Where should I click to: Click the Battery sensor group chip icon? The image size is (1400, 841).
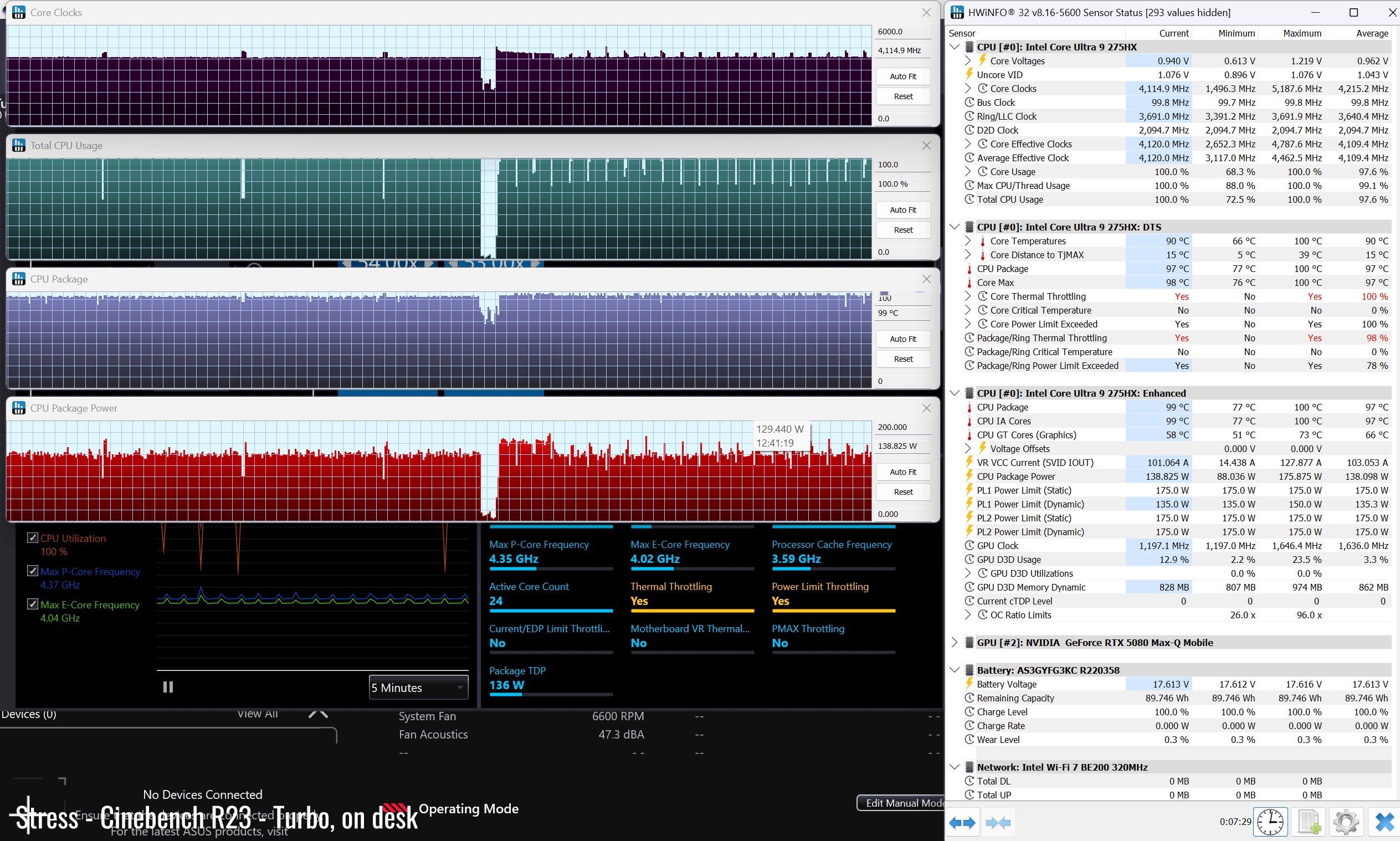[x=970, y=670]
